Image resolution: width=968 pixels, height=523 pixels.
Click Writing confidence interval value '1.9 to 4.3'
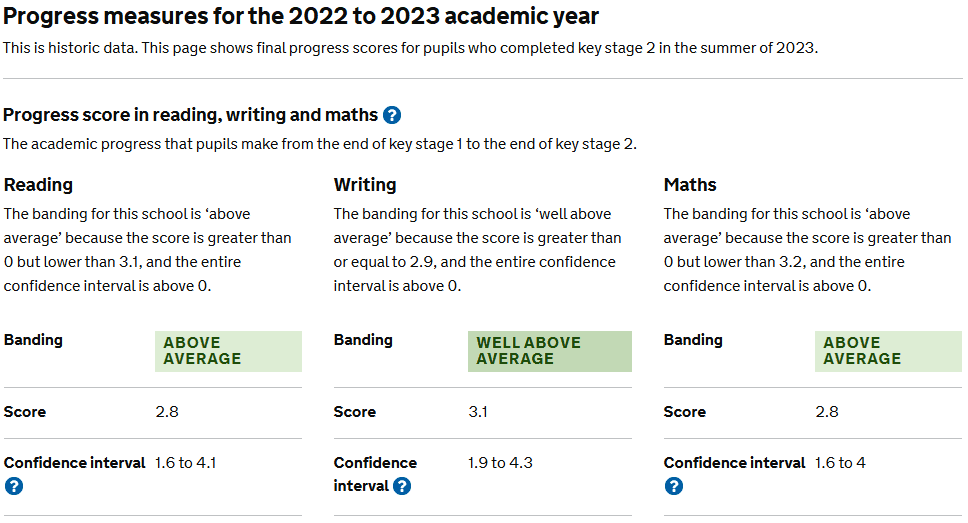pos(500,463)
